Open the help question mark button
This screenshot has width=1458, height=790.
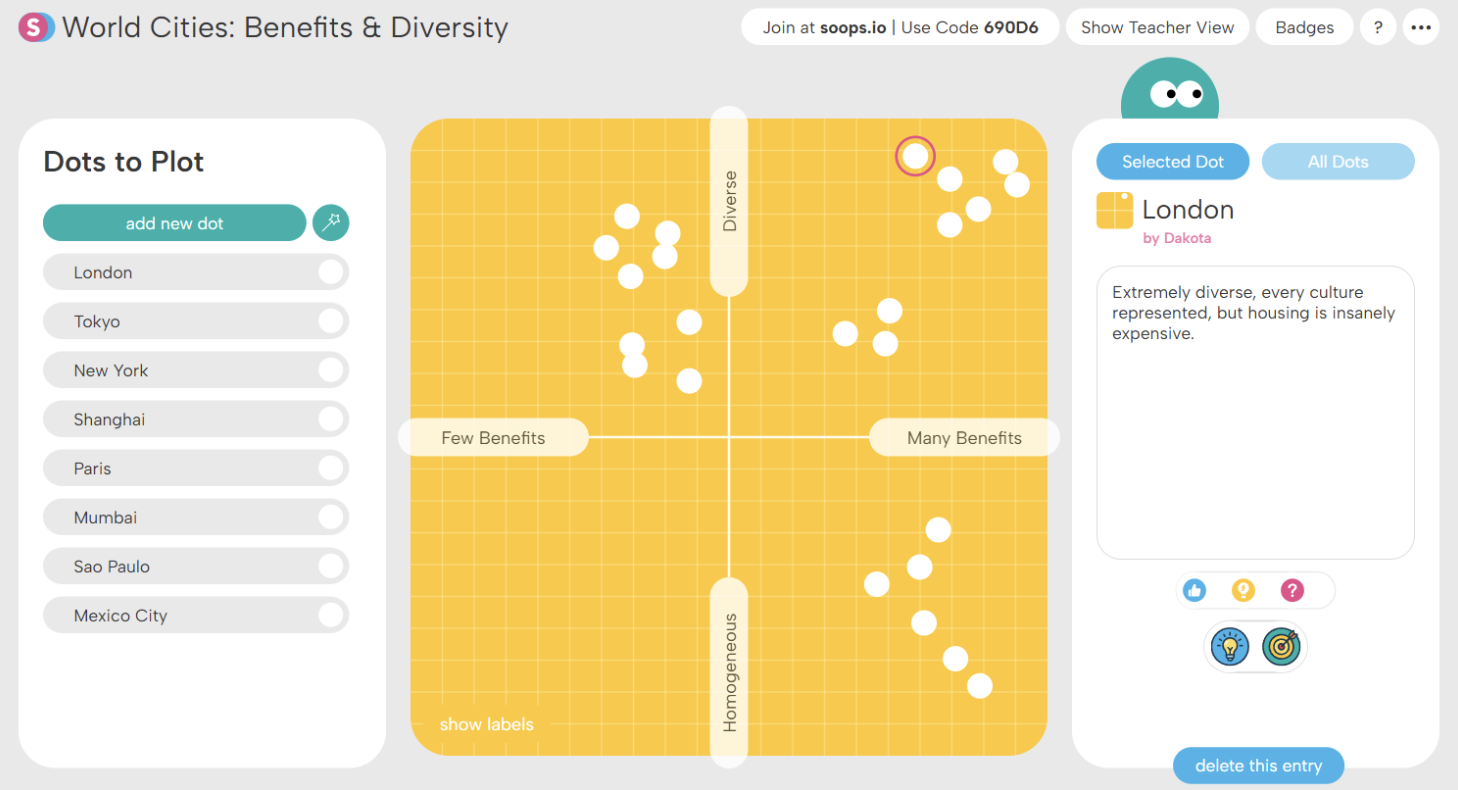pos(1378,27)
